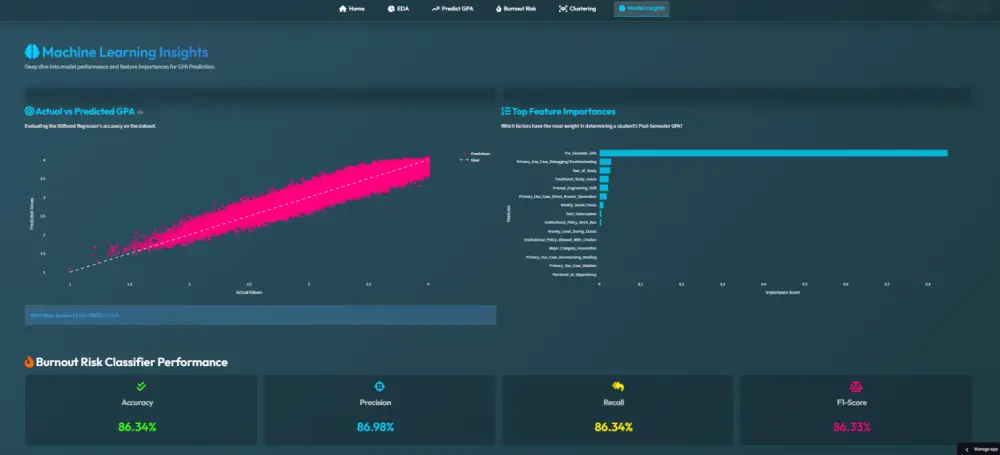Click the Debugging/Troubleshooting feature importance bar

pos(605,162)
